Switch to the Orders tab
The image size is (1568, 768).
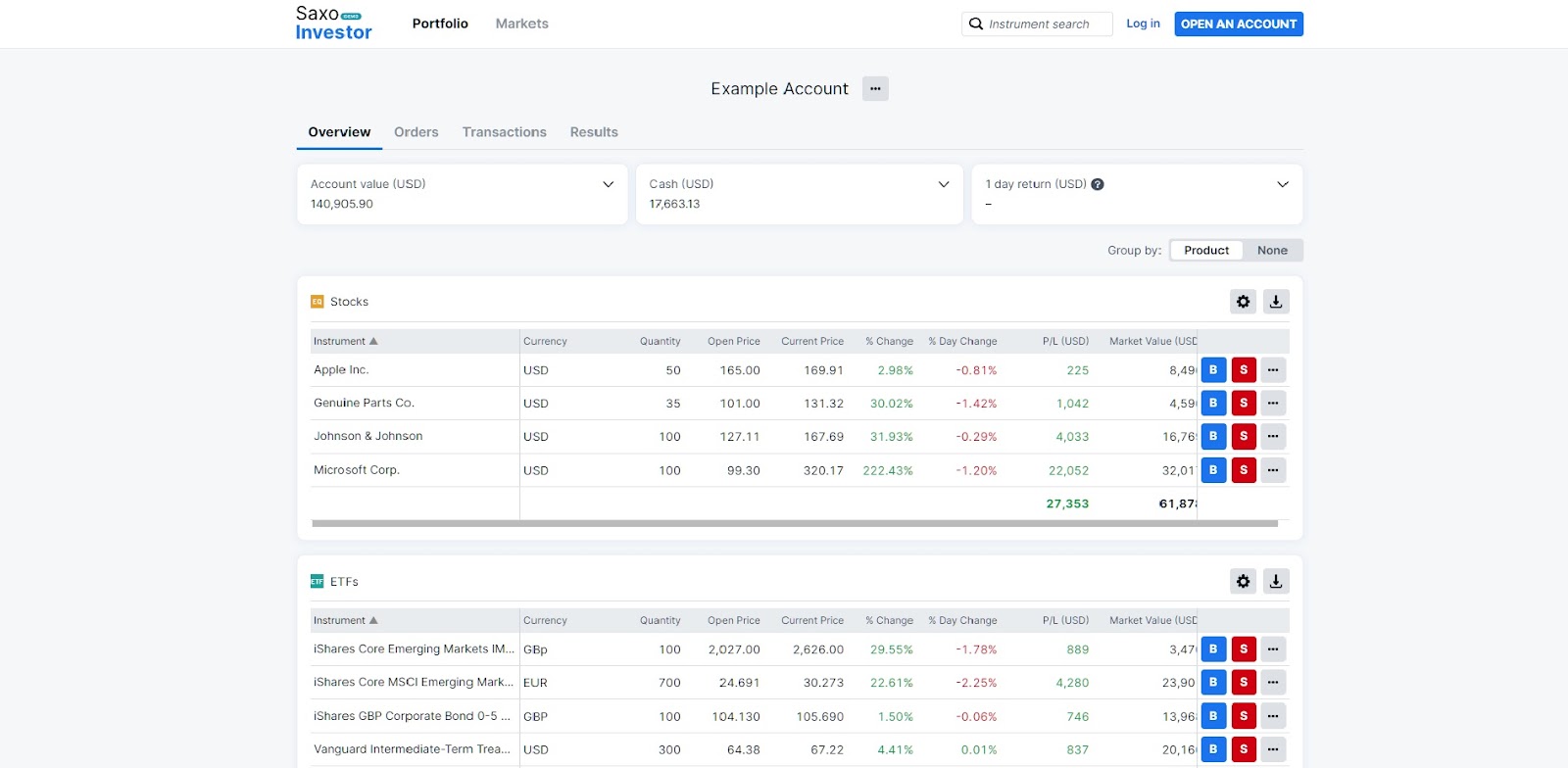tap(416, 132)
